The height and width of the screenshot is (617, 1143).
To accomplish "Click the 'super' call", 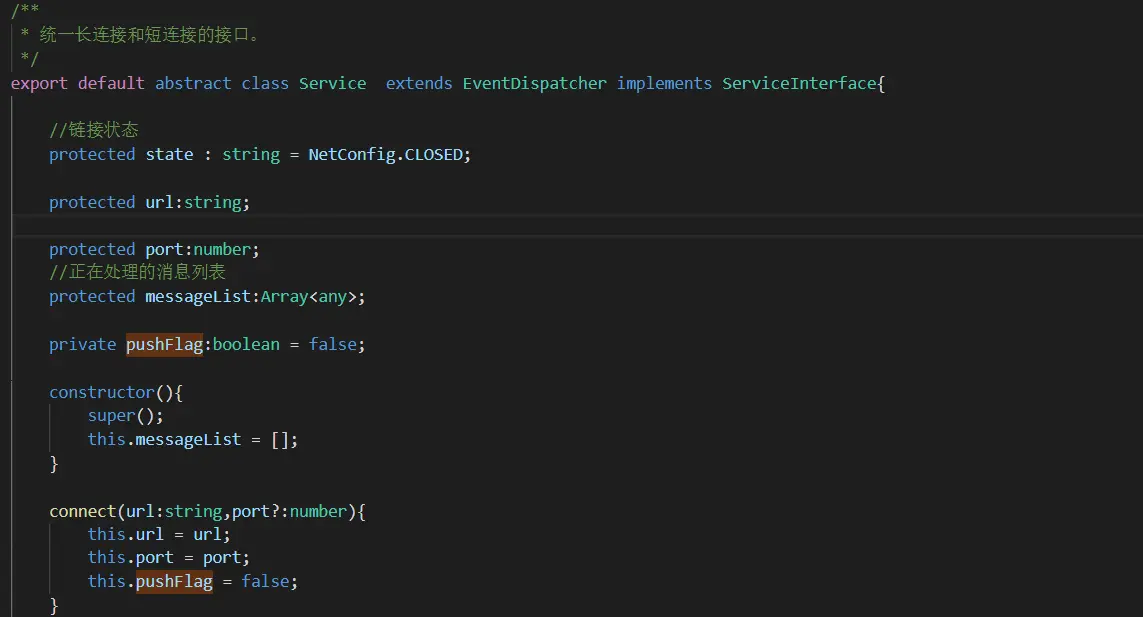I will [x=112, y=416].
